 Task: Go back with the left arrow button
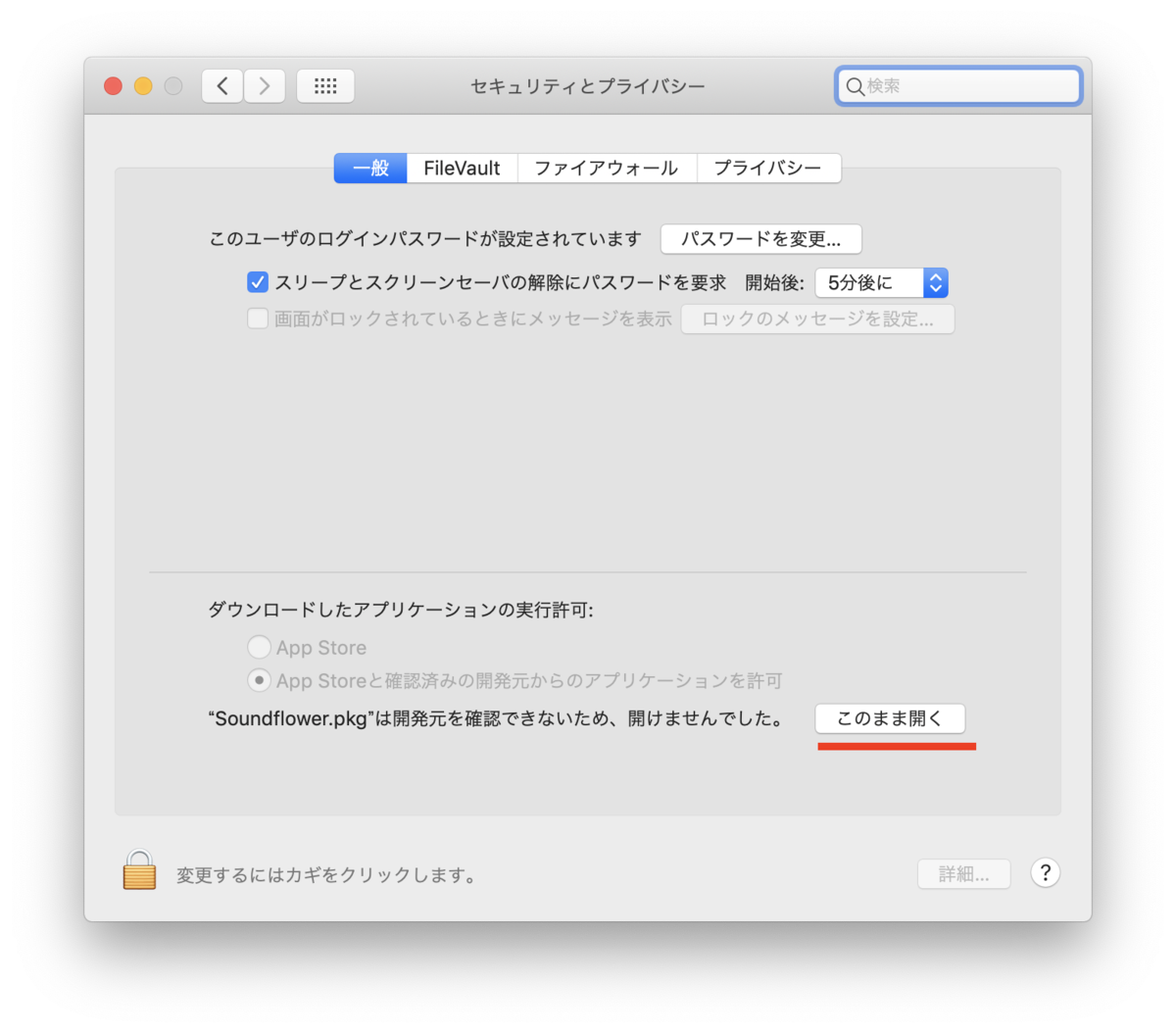(222, 86)
